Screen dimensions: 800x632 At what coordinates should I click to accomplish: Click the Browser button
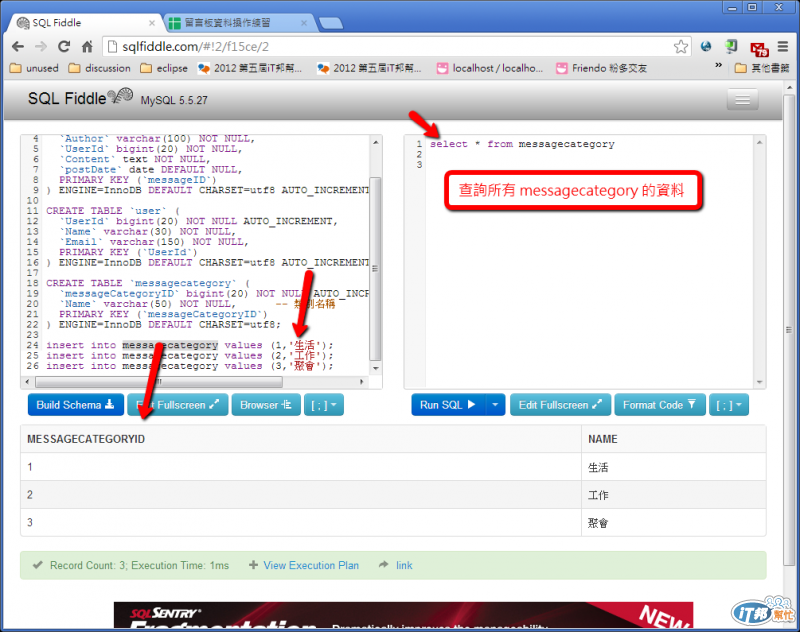[x=266, y=405]
